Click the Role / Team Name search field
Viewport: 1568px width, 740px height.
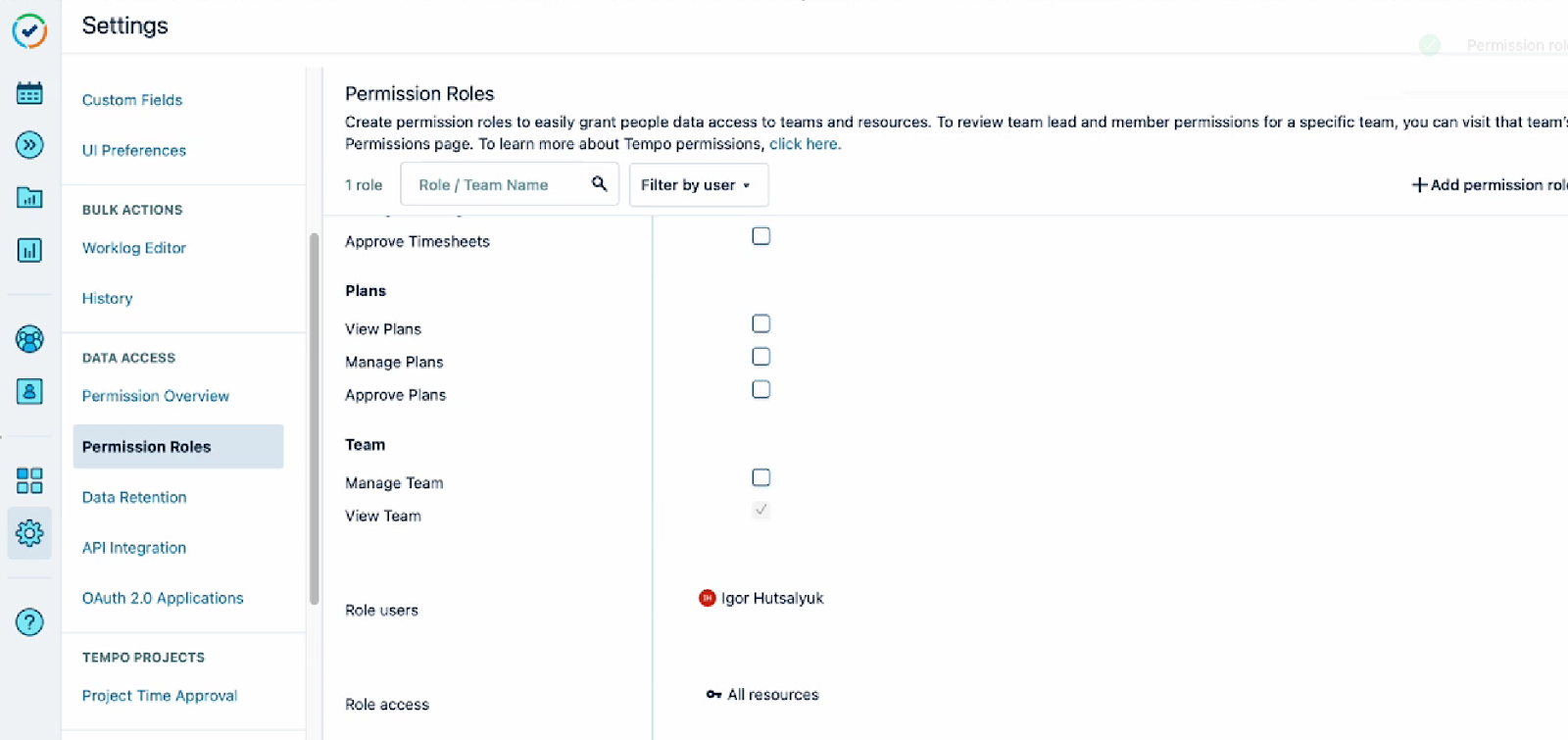(x=500, y=184)
